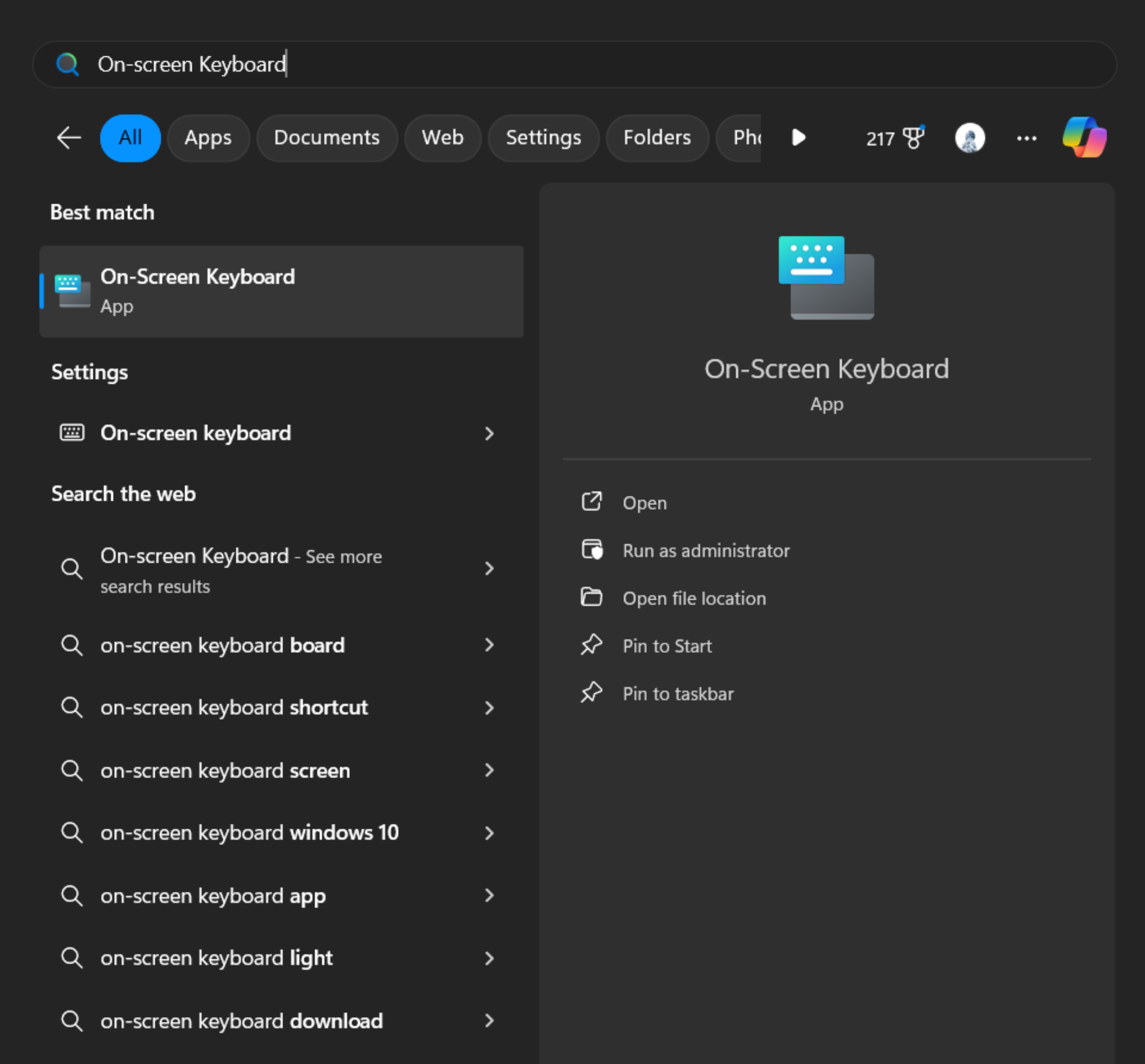
Task: Switch to the Apps filter tab
Action: tap(208, 138)
